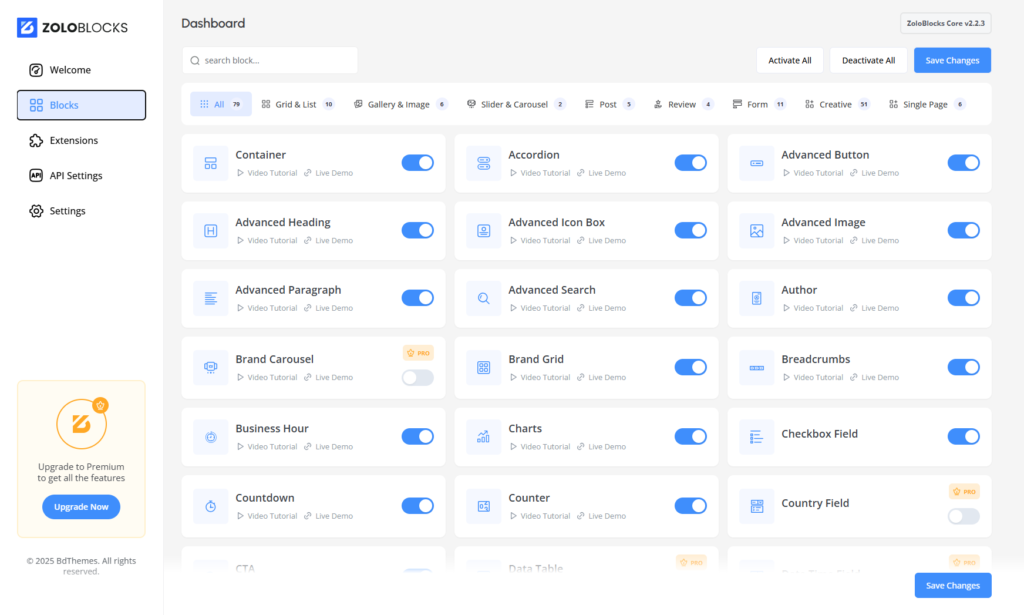Switch to Grid & List tab

click(298, 104)
